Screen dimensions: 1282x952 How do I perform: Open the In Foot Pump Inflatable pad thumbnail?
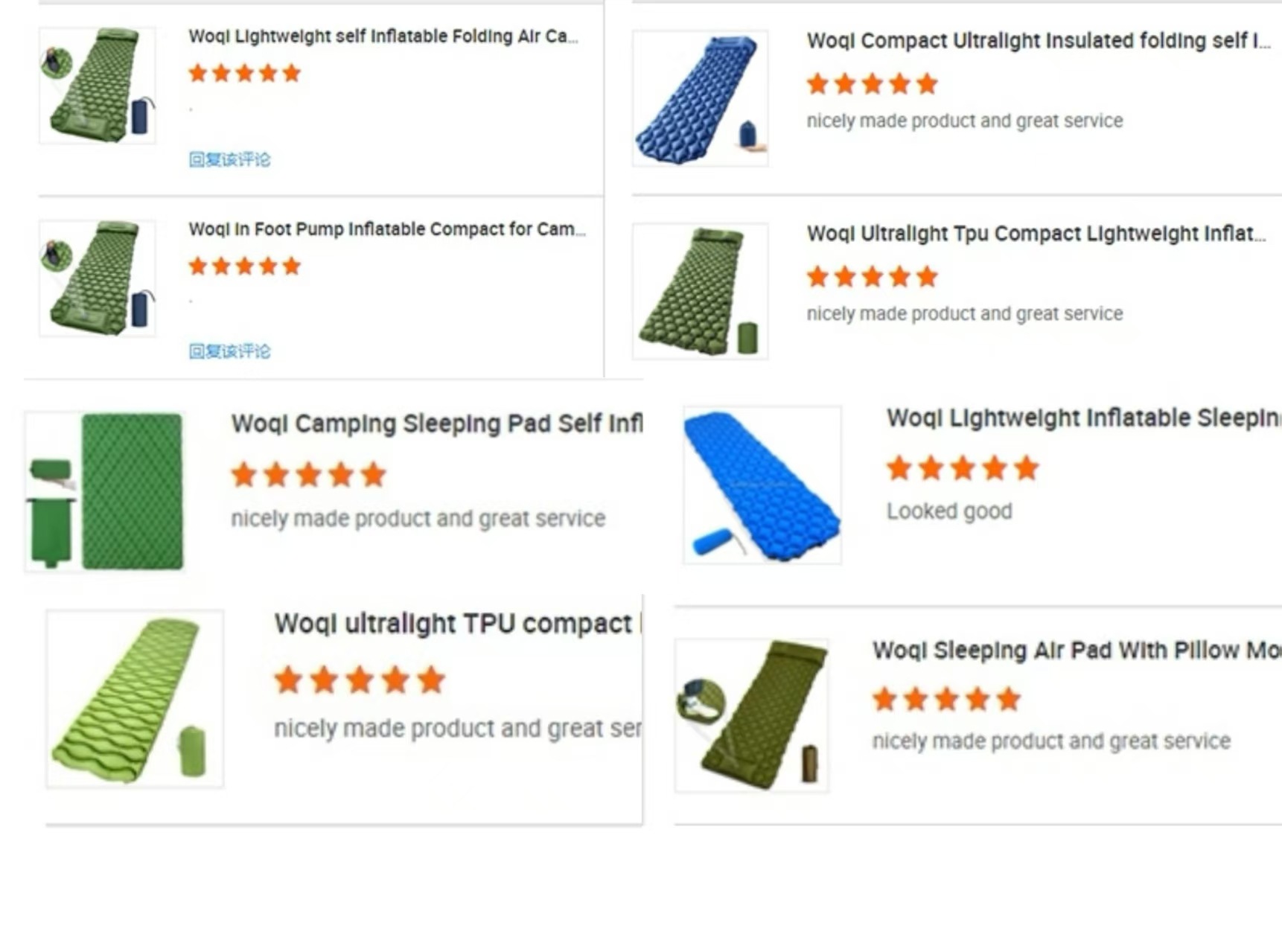(x=98, y=278)
